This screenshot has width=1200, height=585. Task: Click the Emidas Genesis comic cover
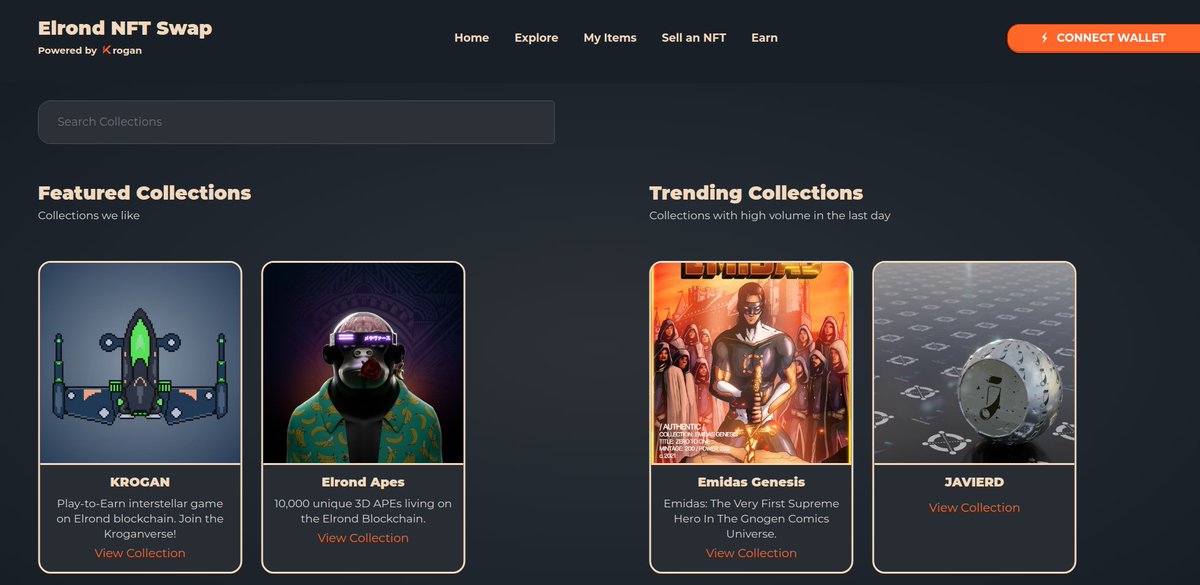(751, 363)
